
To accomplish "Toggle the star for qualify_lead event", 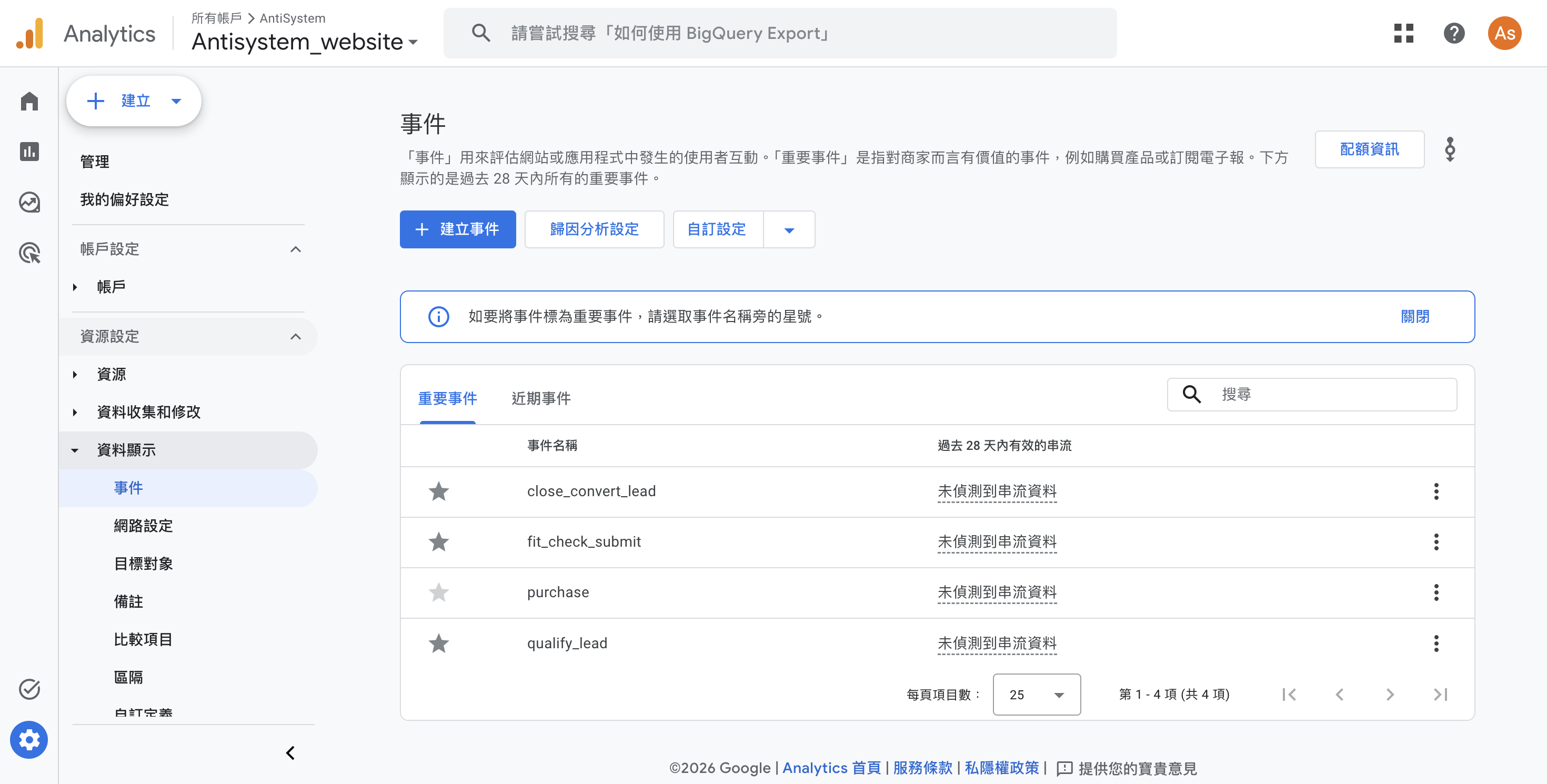I will tap(438, 644).
